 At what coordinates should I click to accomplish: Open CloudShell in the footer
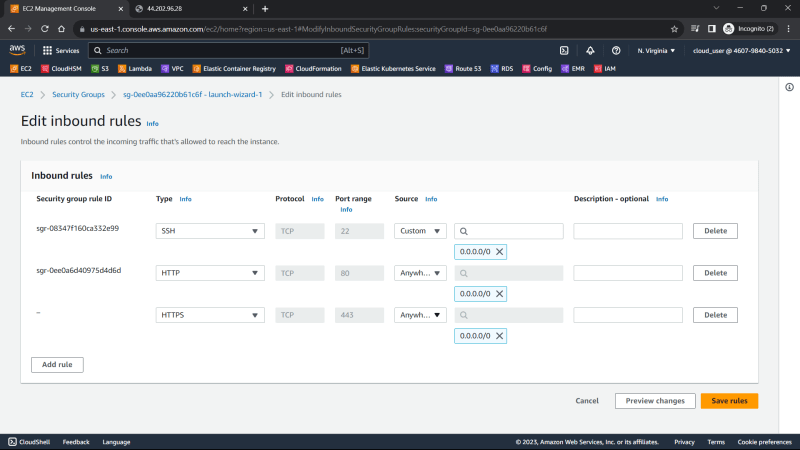click(29, 442)
